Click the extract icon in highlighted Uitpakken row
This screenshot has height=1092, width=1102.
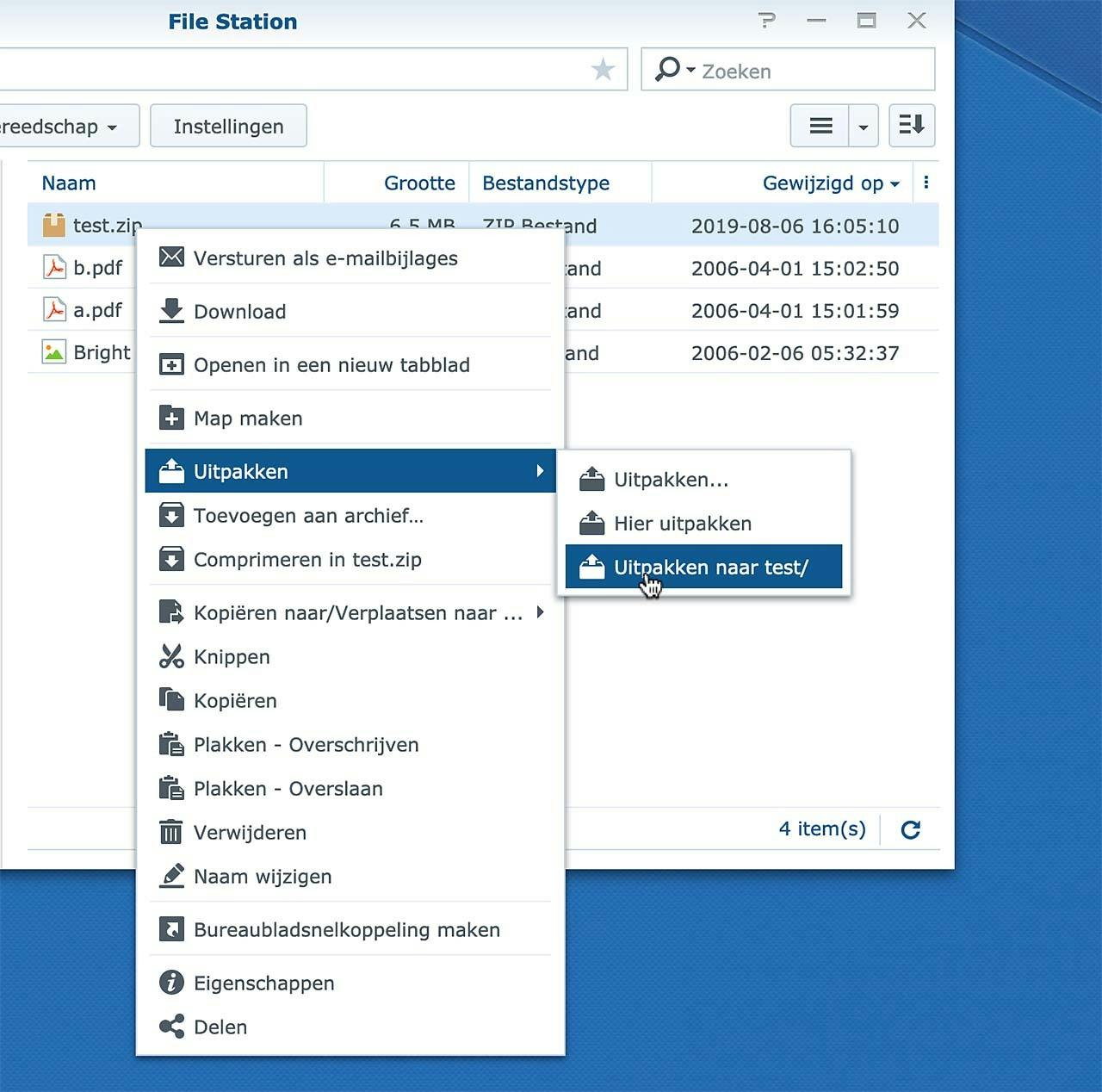[171, 471]
